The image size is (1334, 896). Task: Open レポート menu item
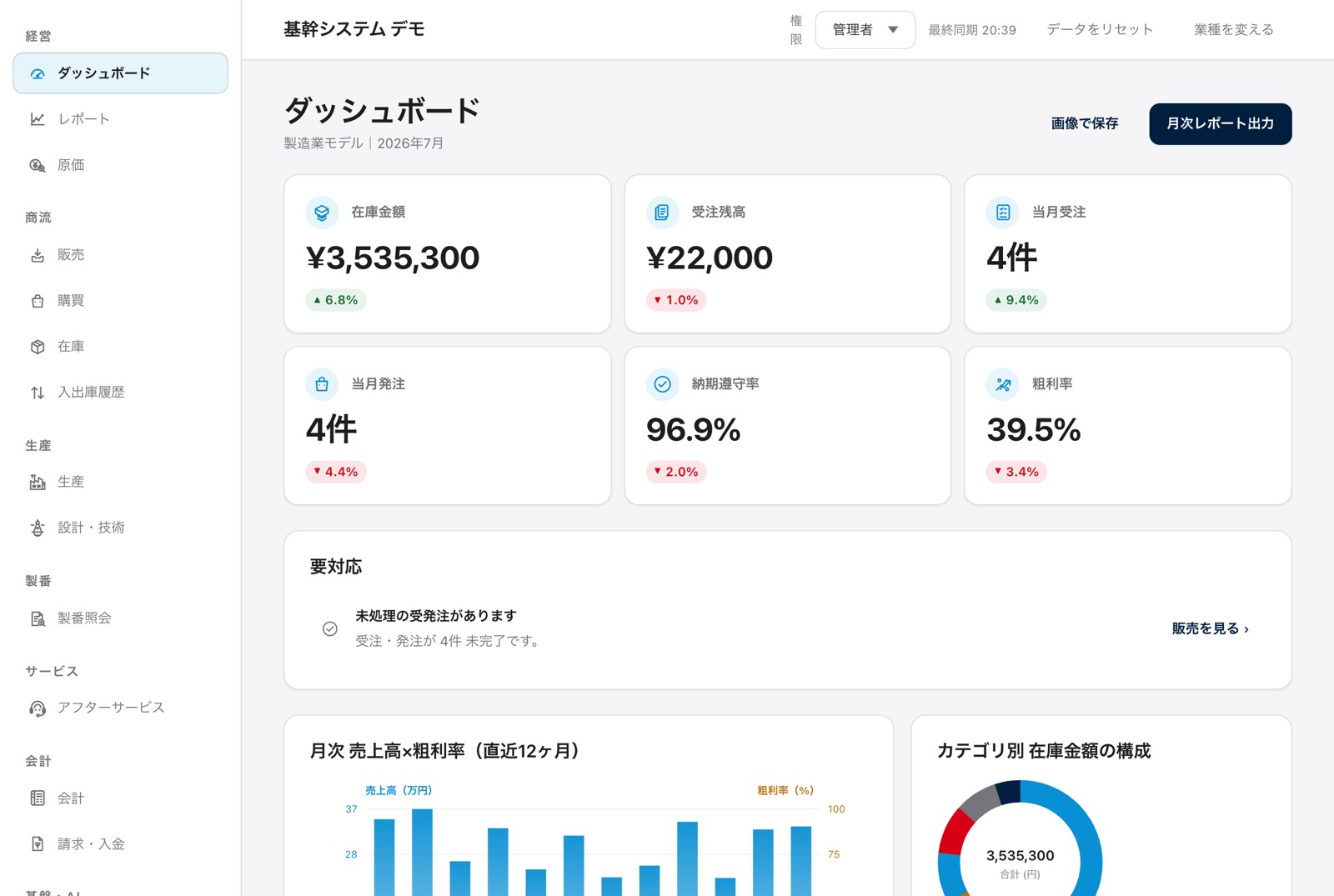[120, 119]
